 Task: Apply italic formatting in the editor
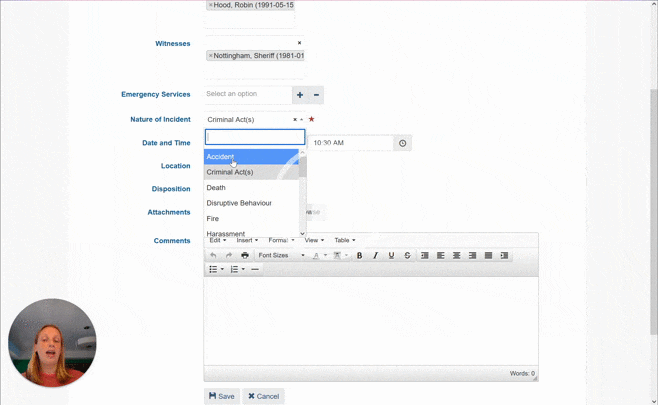coord(375,255)
